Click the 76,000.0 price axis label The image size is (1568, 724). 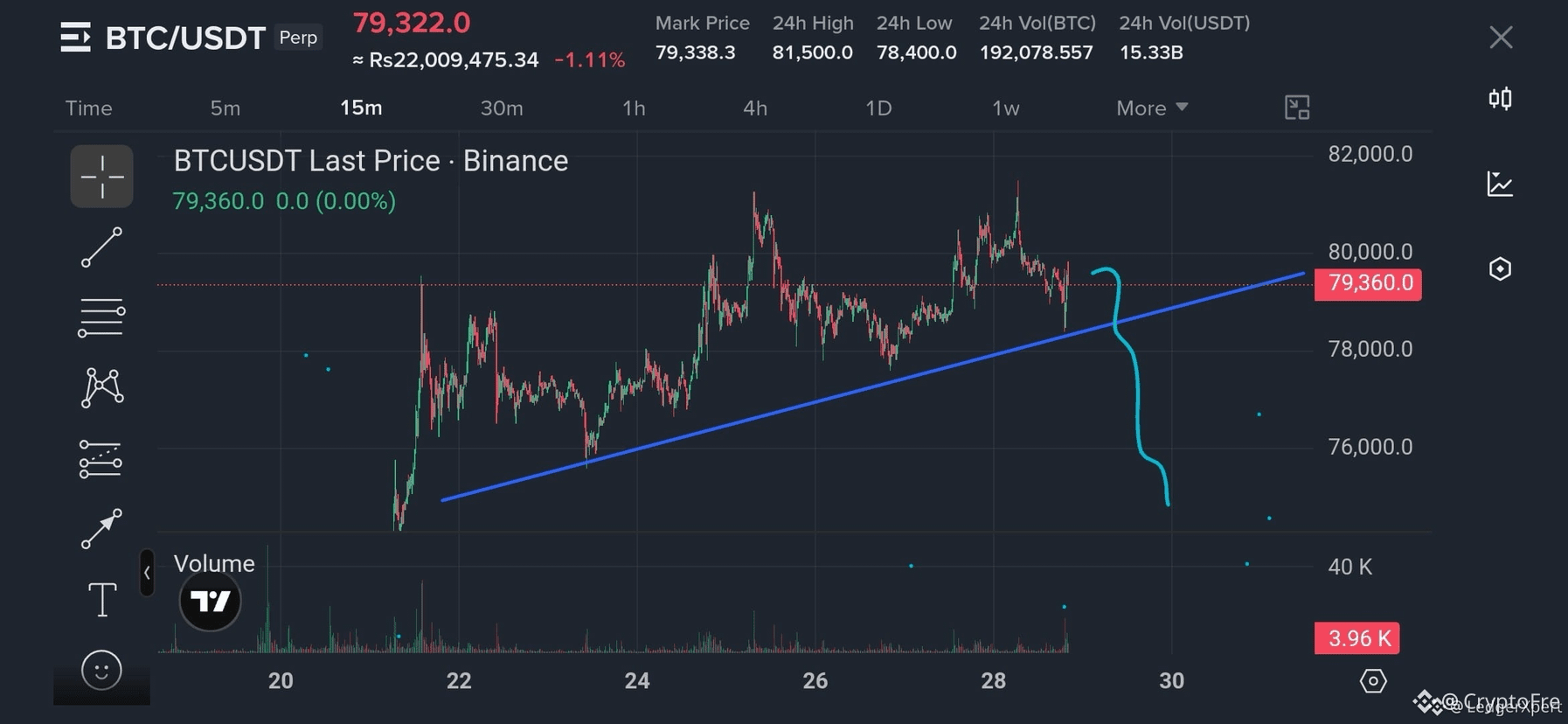coord(1370,447)
